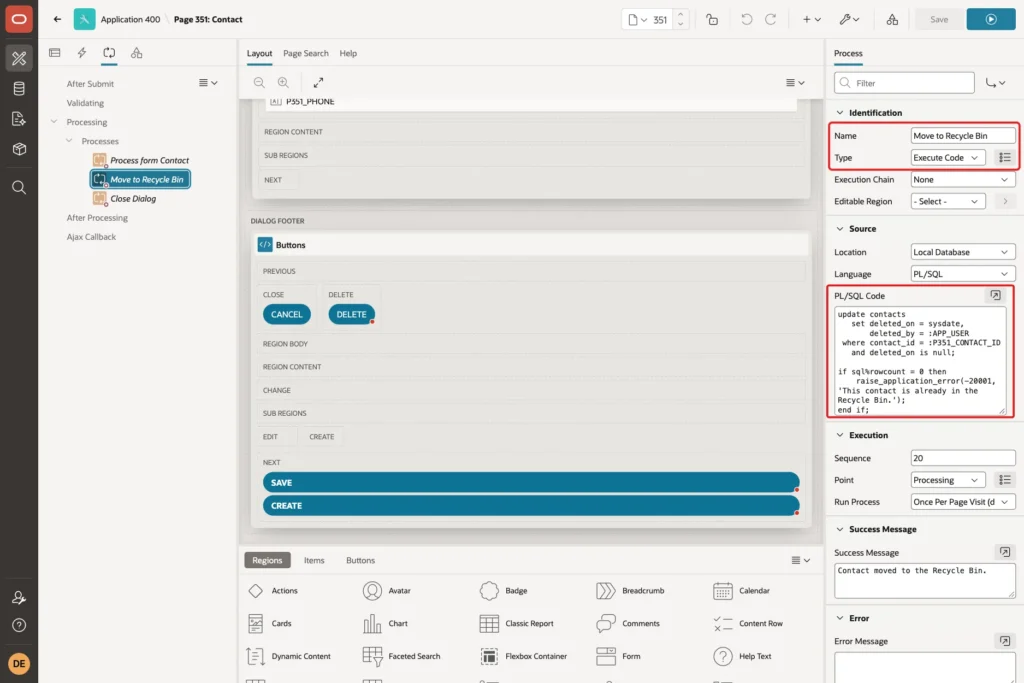
Task: Open the Shared Components toolbar icon
Action: coord(892,20)
